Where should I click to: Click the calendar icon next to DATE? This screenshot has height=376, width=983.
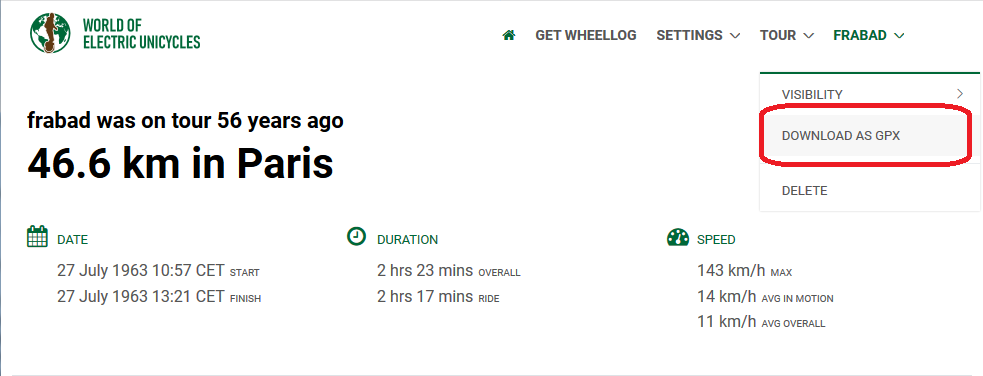tap(38, 237)
